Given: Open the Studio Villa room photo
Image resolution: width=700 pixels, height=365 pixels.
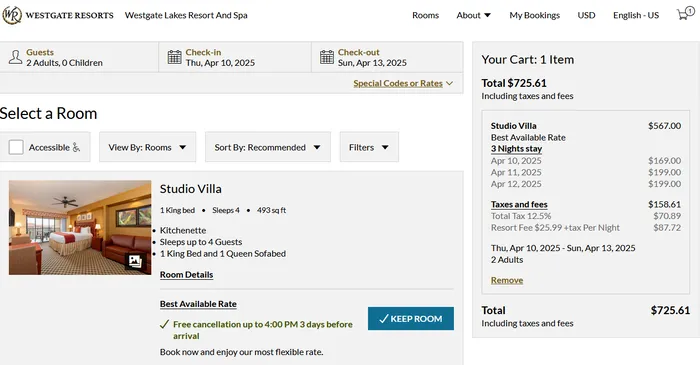Looking at the screenshot, I should click(80, 227).
